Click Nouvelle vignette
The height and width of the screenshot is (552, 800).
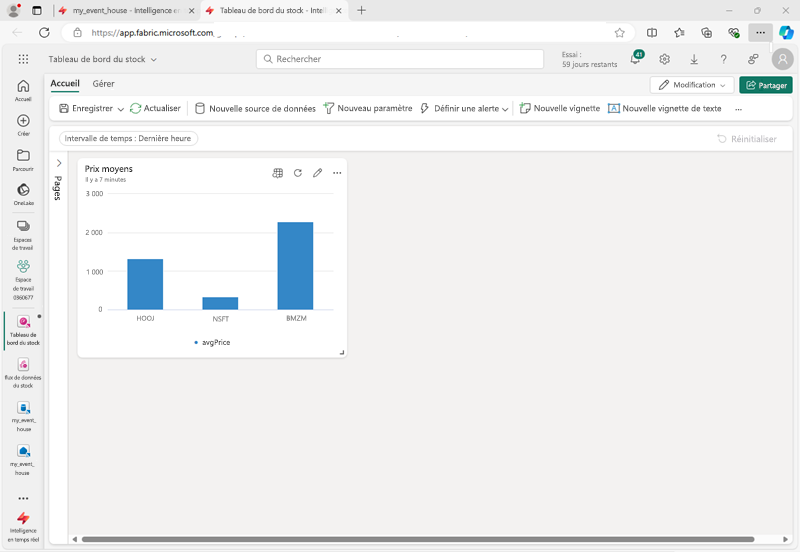coord(560,108)
